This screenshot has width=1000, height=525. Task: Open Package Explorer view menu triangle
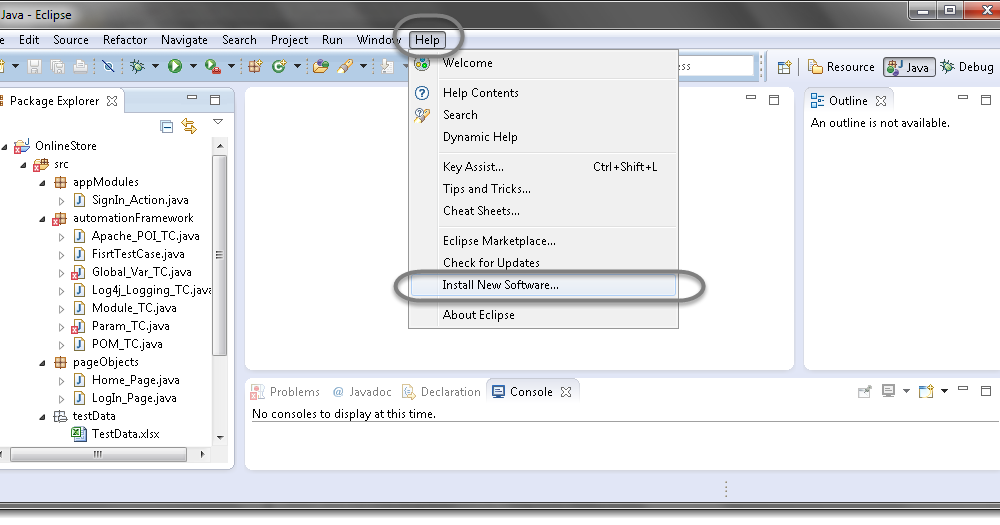pos(218,121)
